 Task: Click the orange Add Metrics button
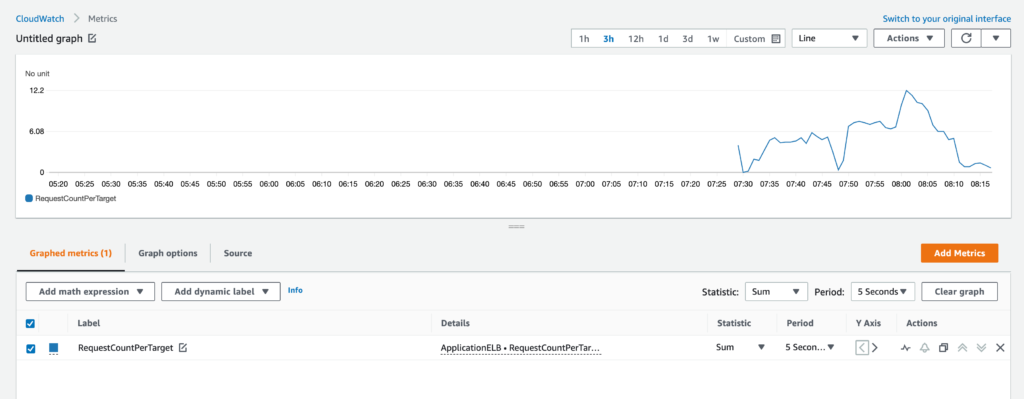[x=959, y=253]
